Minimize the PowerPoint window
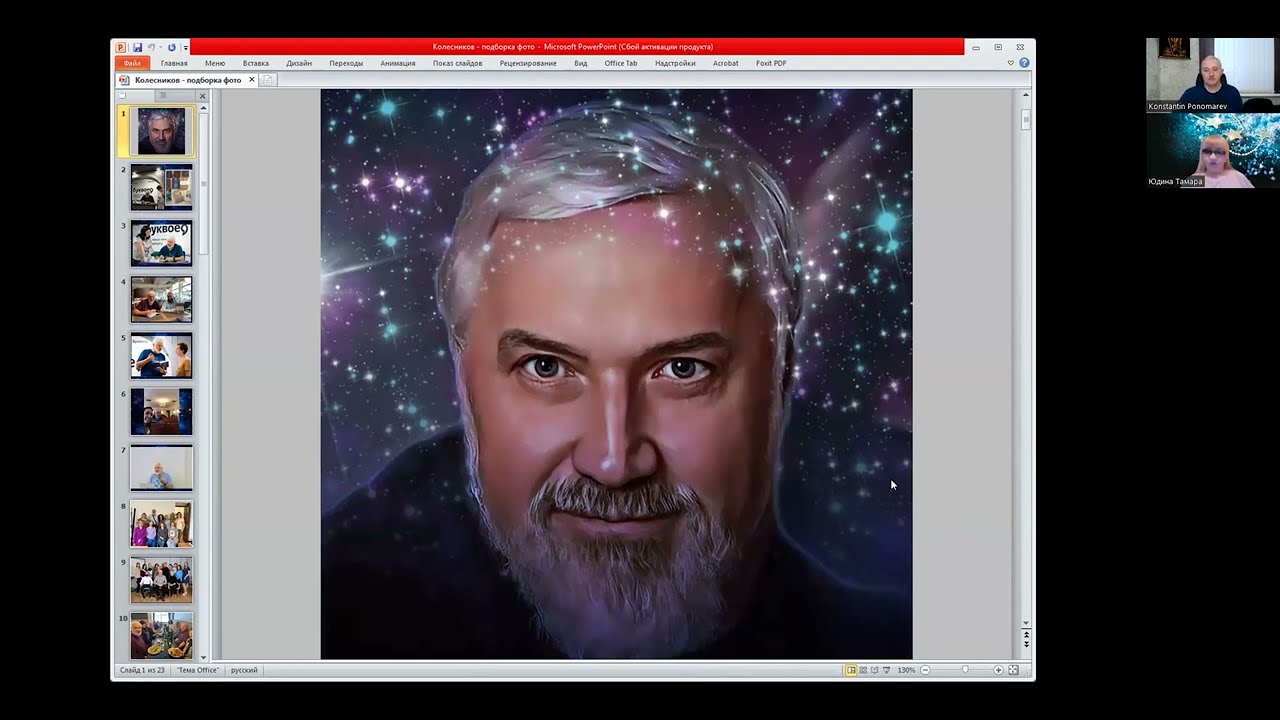 click(976, 47)
